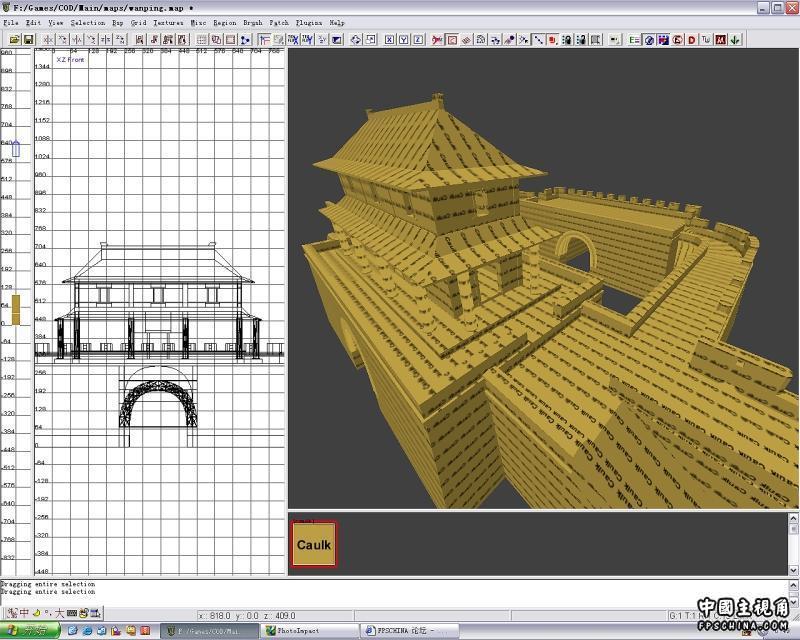Image resolution: width=800 pixels, height=640 pixels.
Task: Click the x-axis Flip toolbar icon
Action: pos(47,40)
